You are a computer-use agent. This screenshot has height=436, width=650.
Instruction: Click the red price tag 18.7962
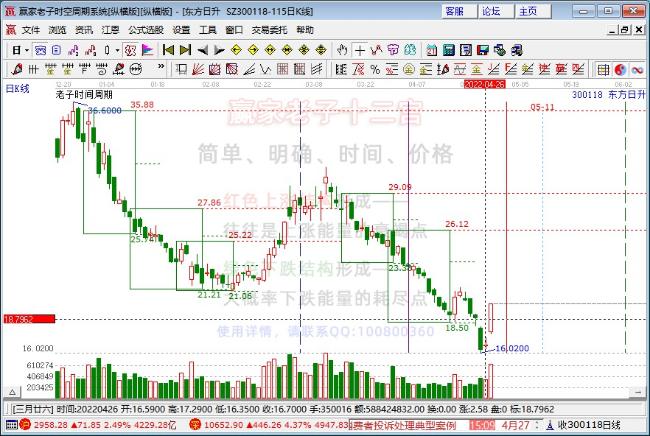29,319
